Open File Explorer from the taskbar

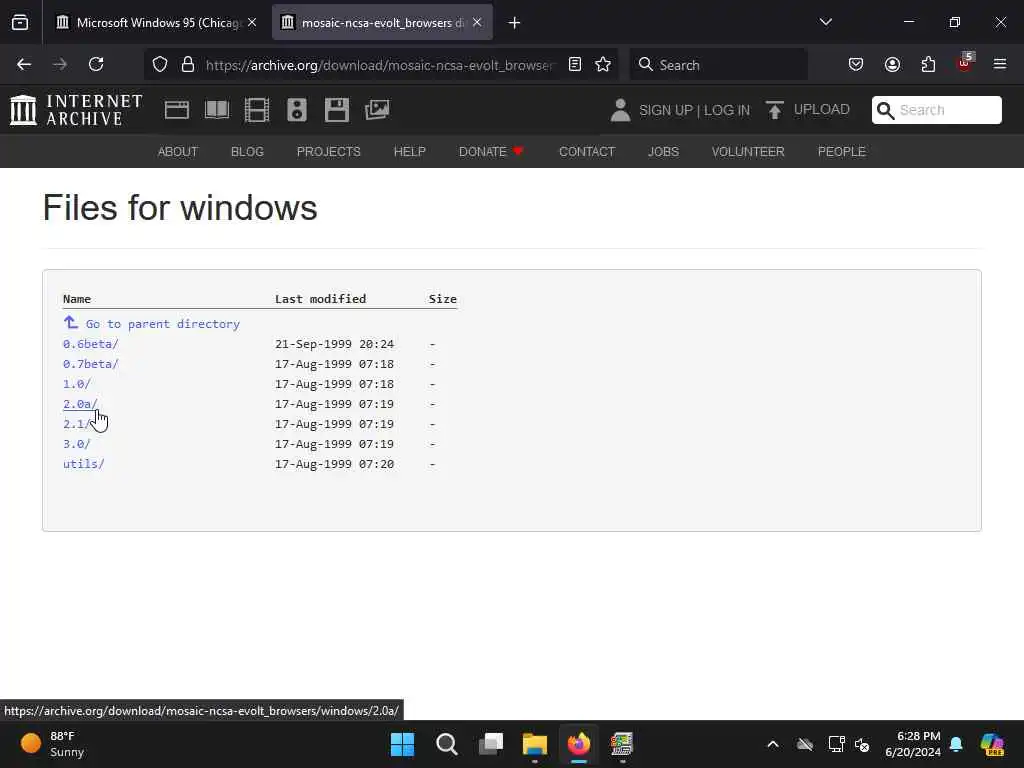pyautogui.click(x=535, y=744)
